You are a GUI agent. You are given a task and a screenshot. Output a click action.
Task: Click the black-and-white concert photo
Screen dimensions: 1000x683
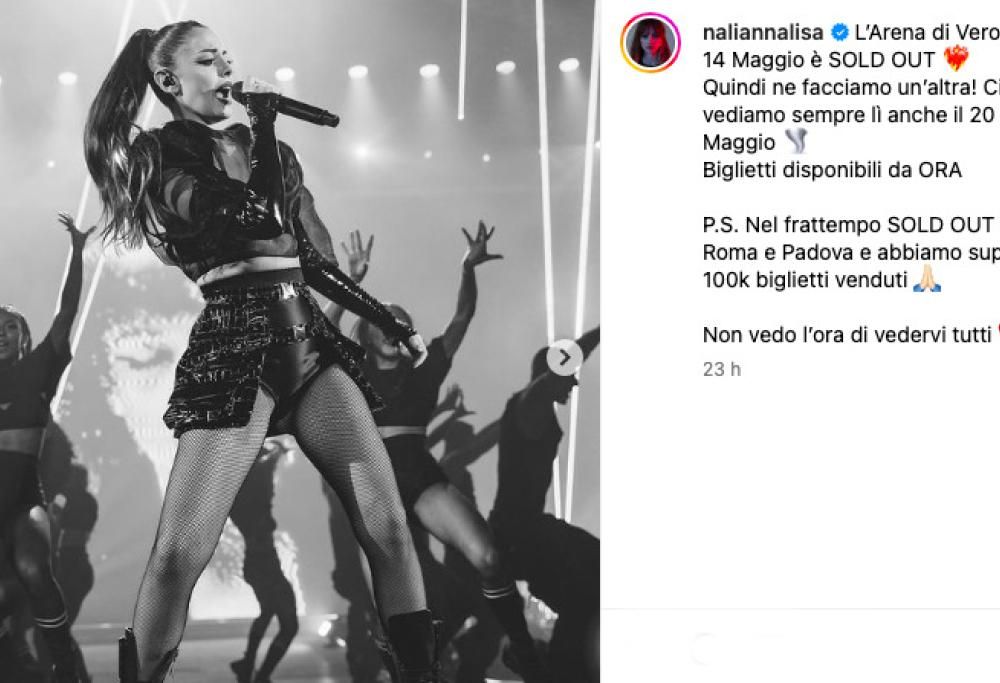[x=300, y=340]
